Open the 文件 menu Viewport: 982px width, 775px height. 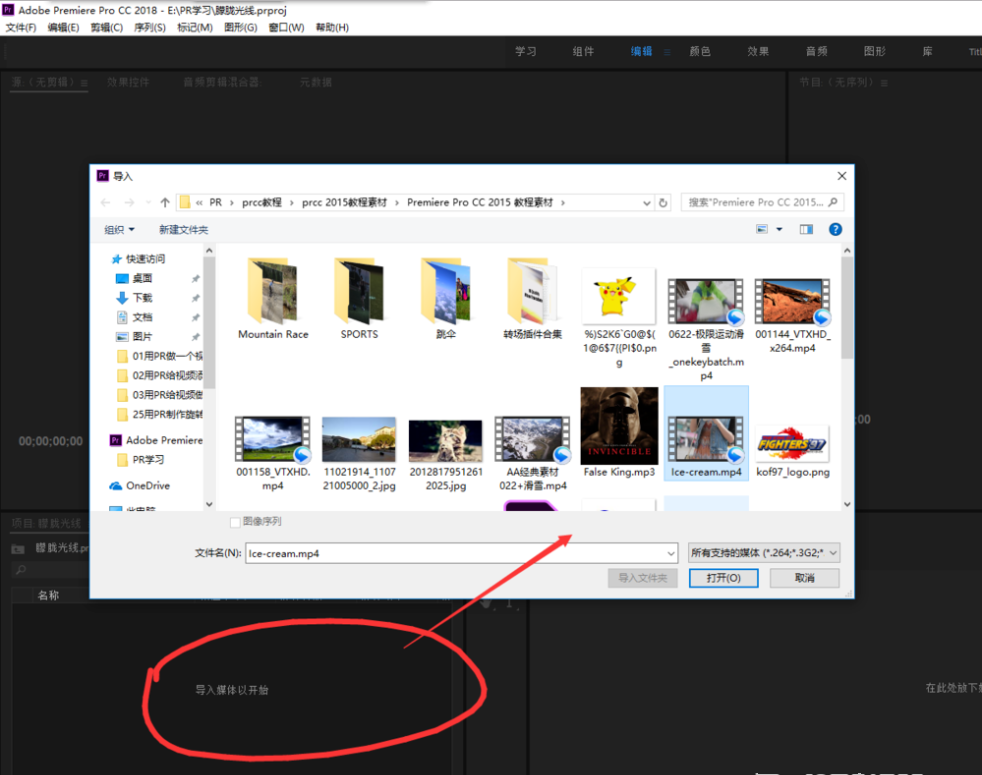click(x=20, y=27)
